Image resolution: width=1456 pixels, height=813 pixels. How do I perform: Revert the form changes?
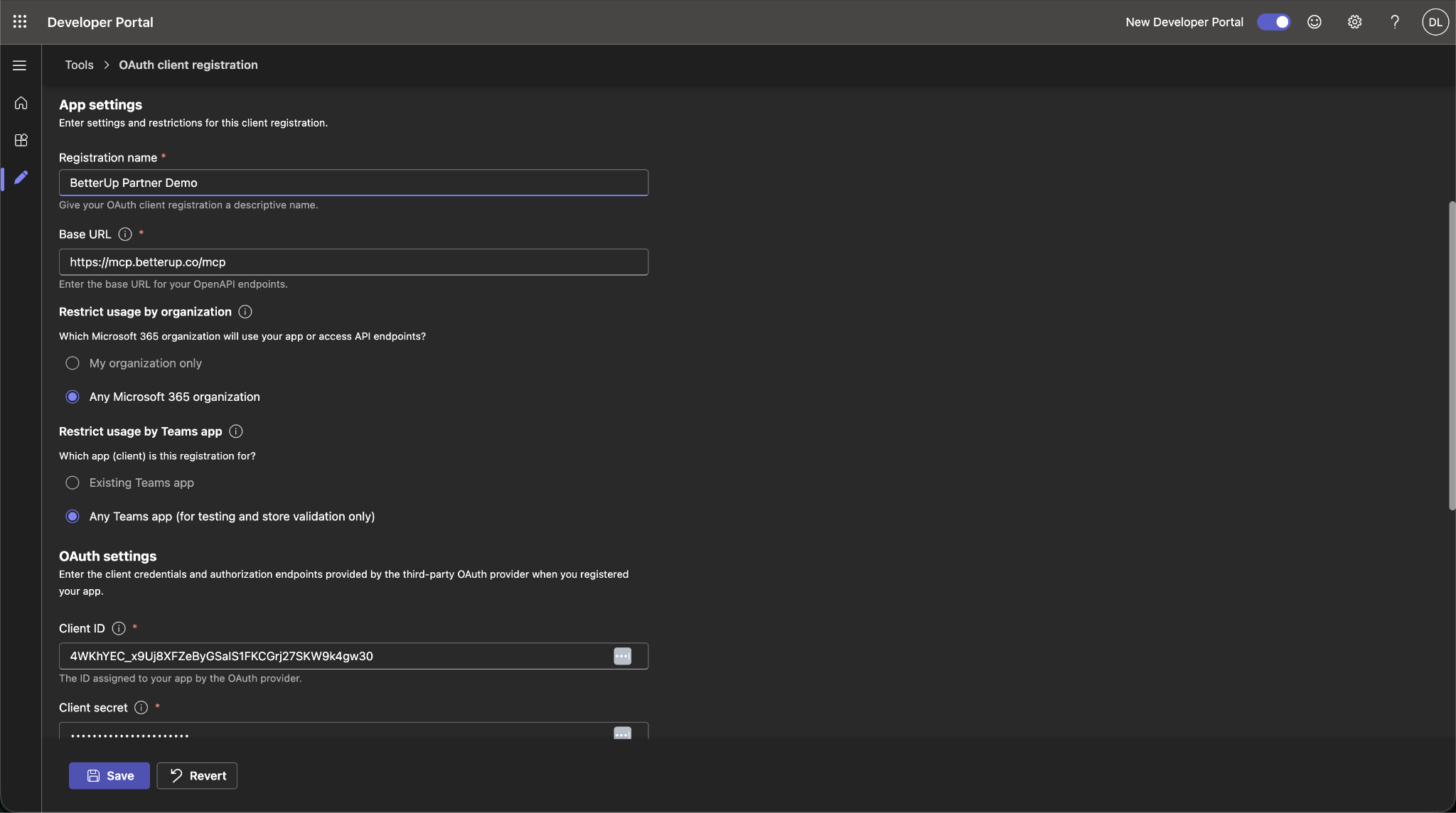pyautogui.click(x=197, y=775)
